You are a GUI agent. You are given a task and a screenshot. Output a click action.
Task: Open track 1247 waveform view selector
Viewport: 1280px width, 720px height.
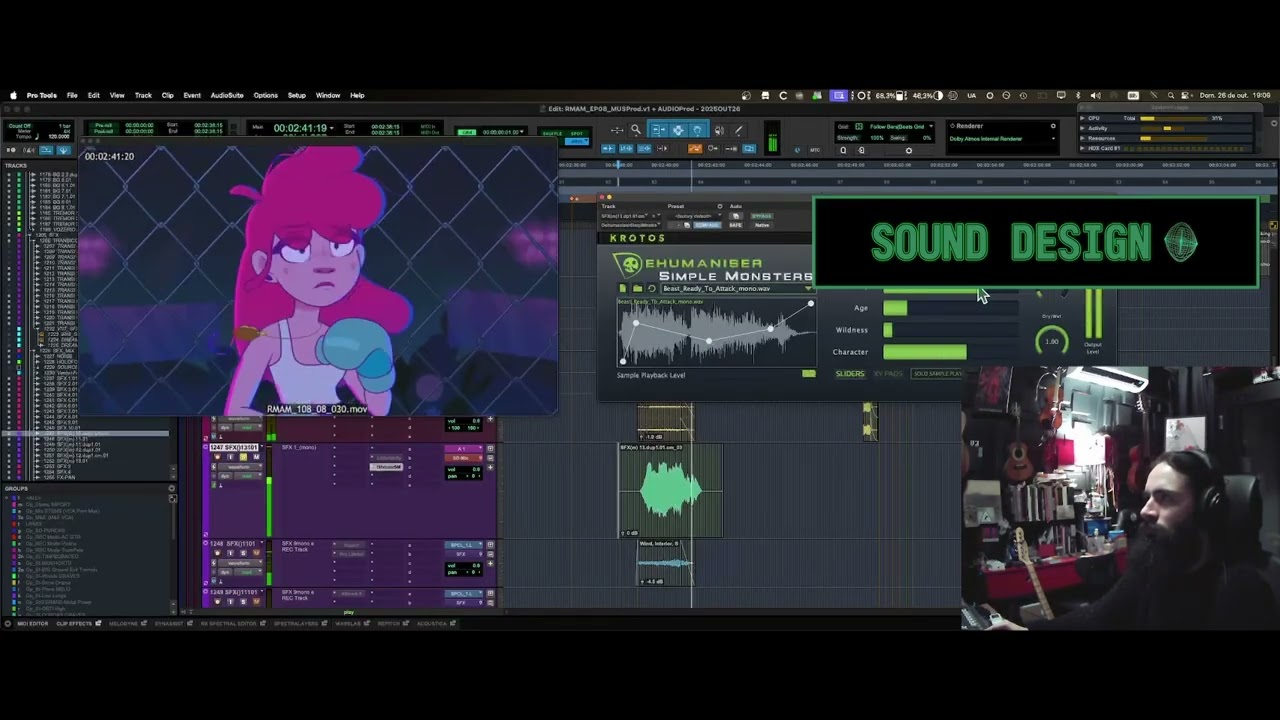coord(240,467)
